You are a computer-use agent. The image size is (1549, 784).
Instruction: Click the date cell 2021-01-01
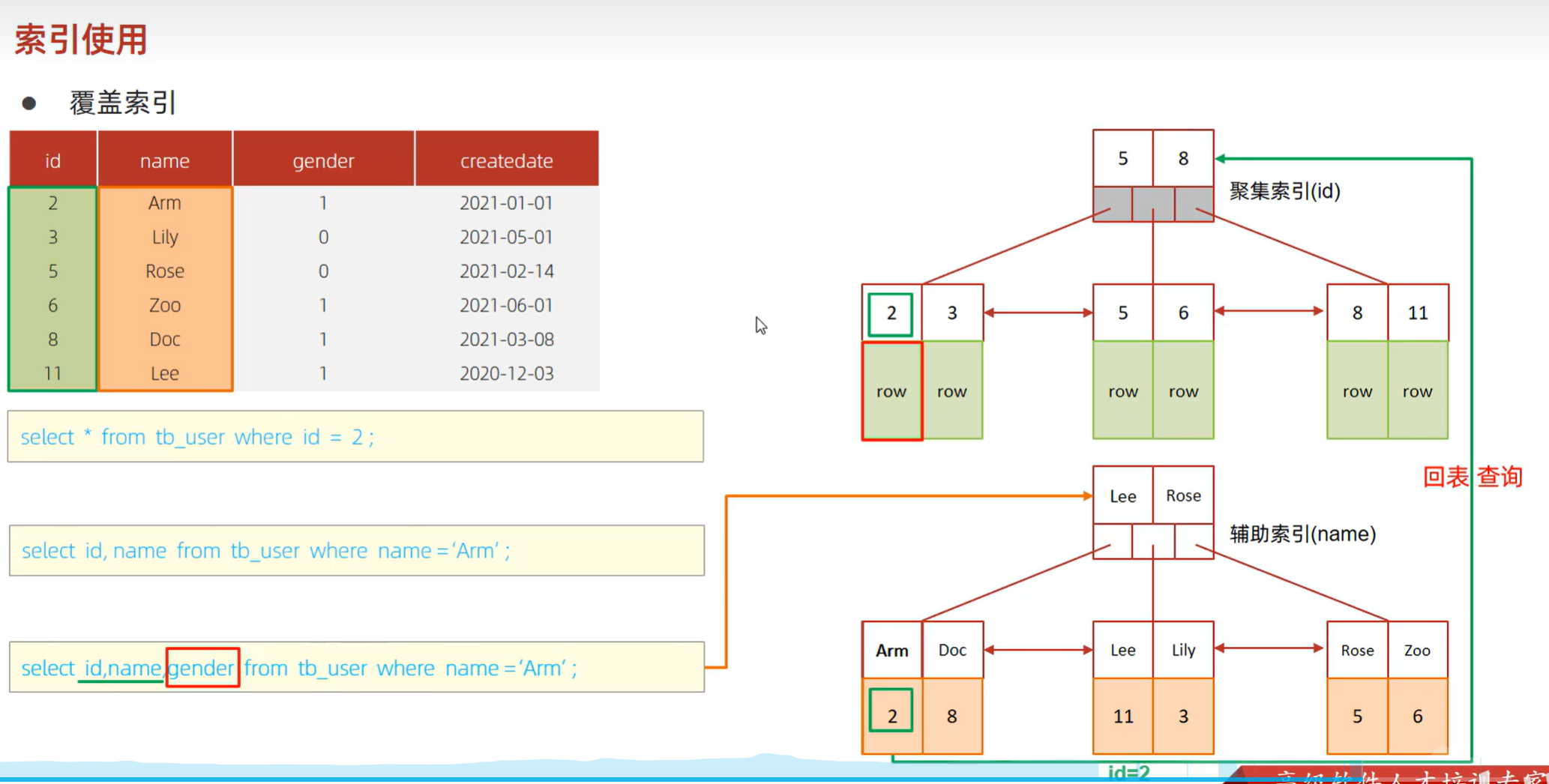click(507, 203)
